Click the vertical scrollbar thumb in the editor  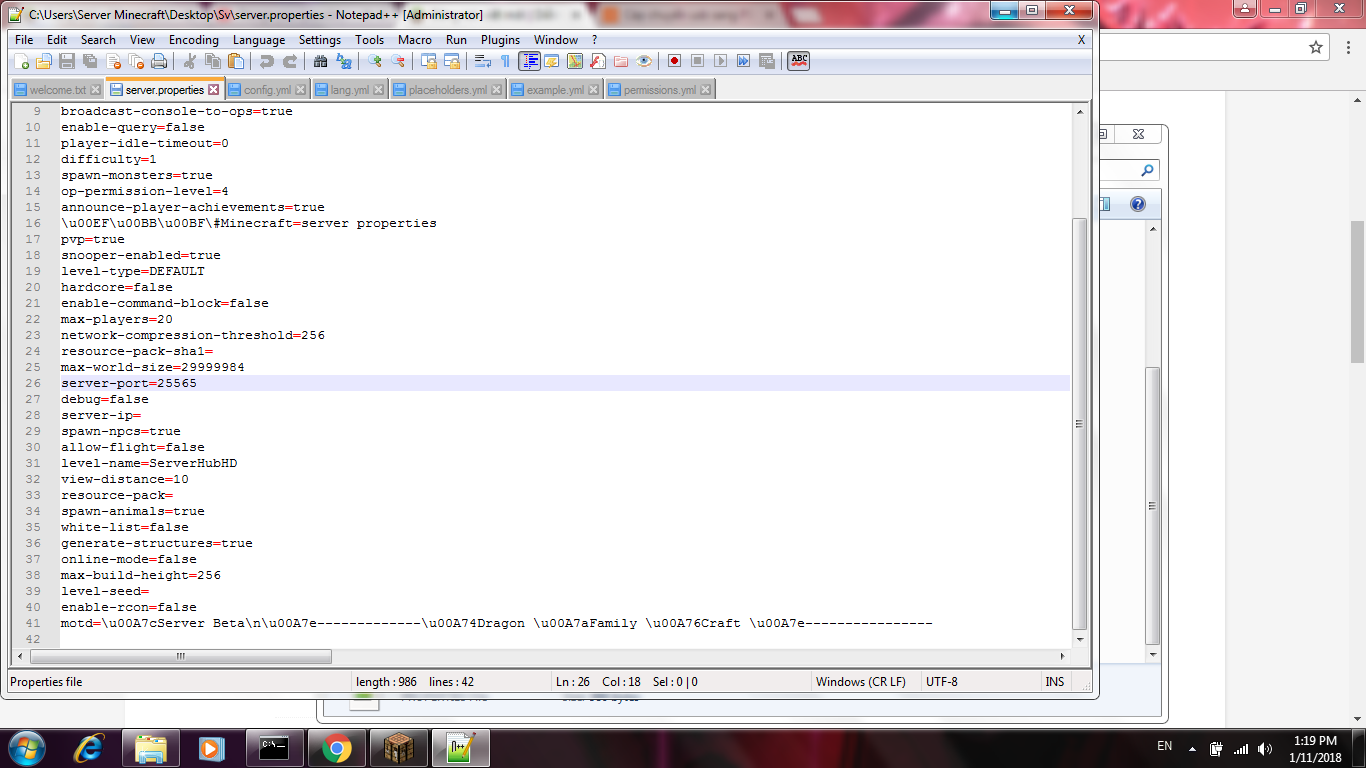coord(1079,423)
